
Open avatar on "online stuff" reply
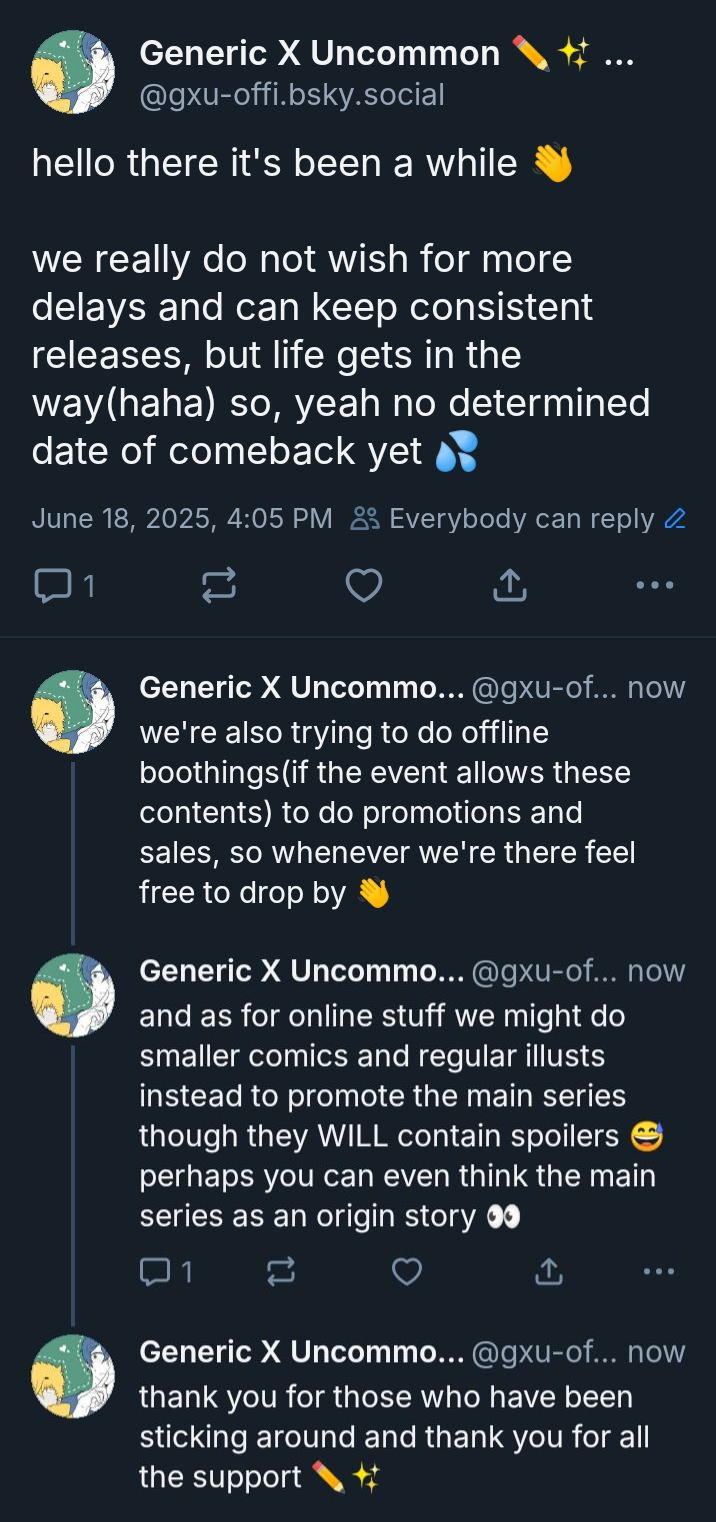coord(73,994)
